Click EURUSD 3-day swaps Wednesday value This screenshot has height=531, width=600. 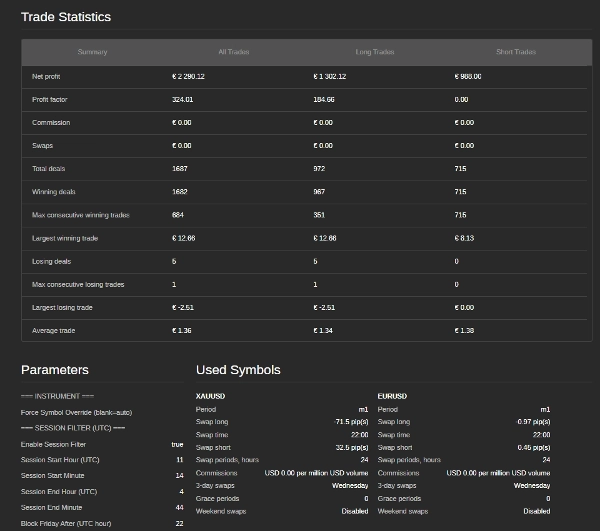532,485
